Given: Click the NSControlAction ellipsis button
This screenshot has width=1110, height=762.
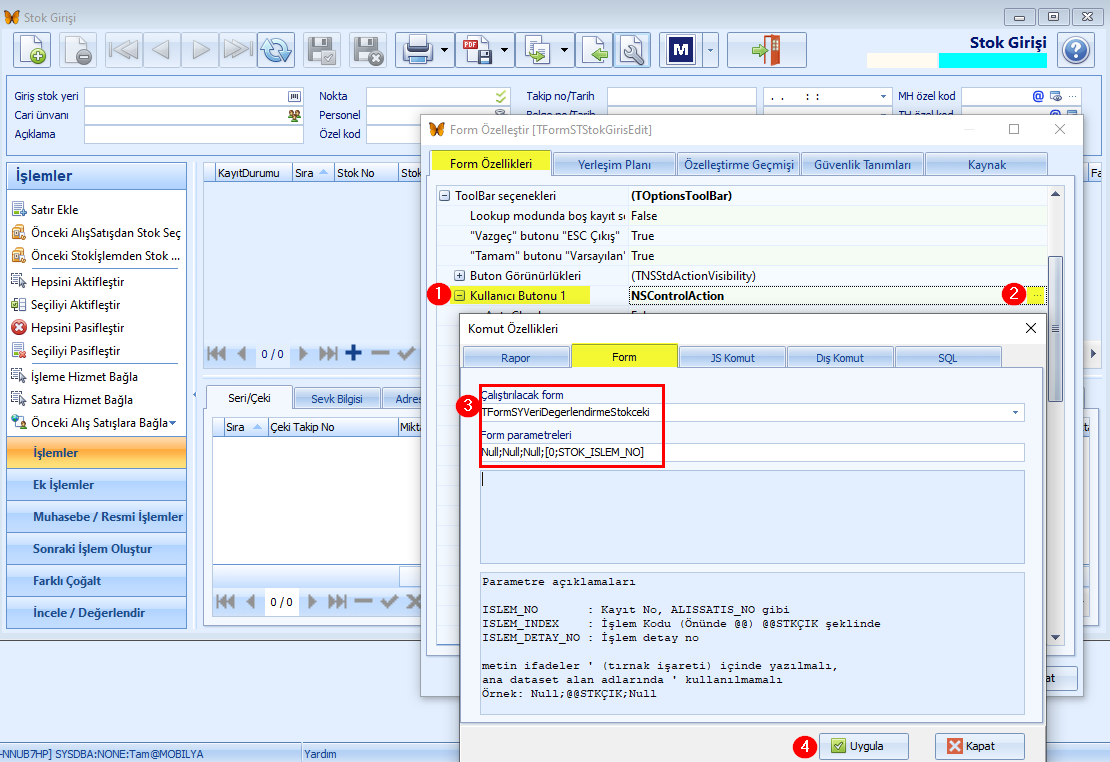Looking at the screenshot, I should point(1037,295).
